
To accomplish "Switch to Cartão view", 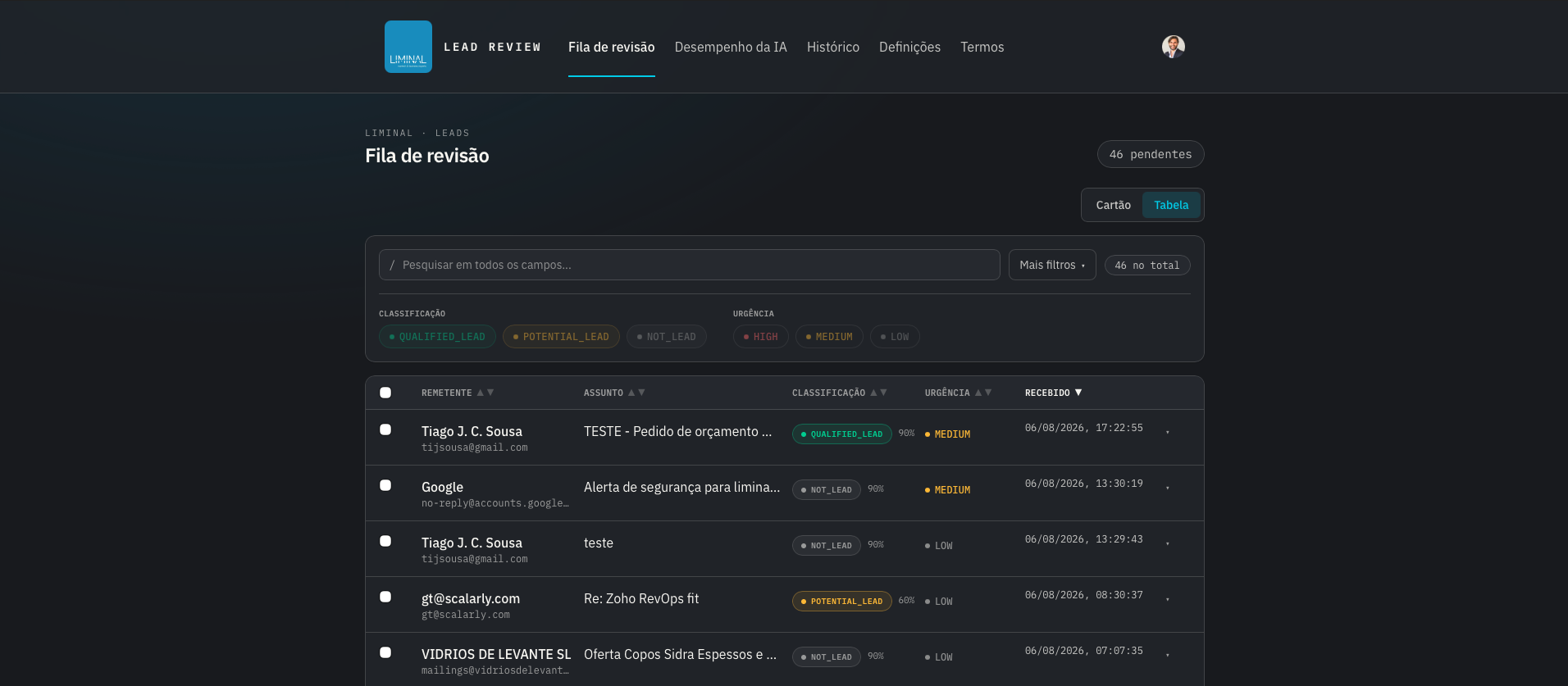I will click(x=1114, y=205).
